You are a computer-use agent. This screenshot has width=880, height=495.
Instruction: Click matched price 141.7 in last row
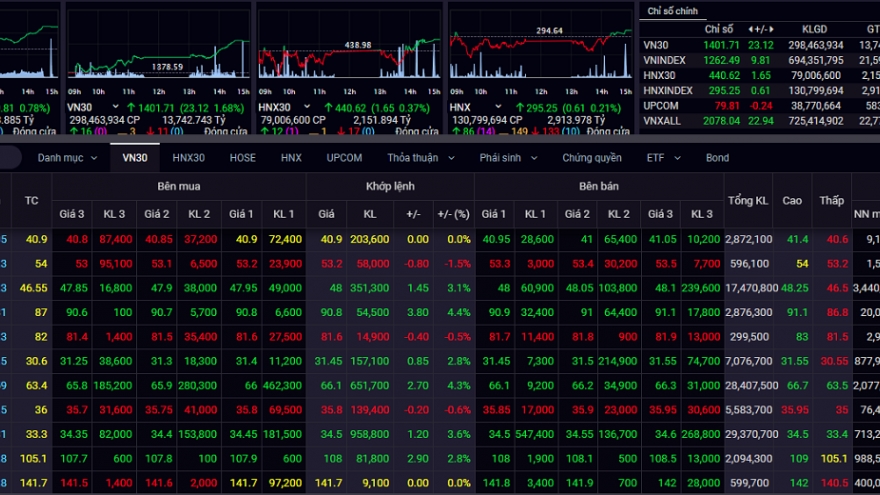click(328, 483)
